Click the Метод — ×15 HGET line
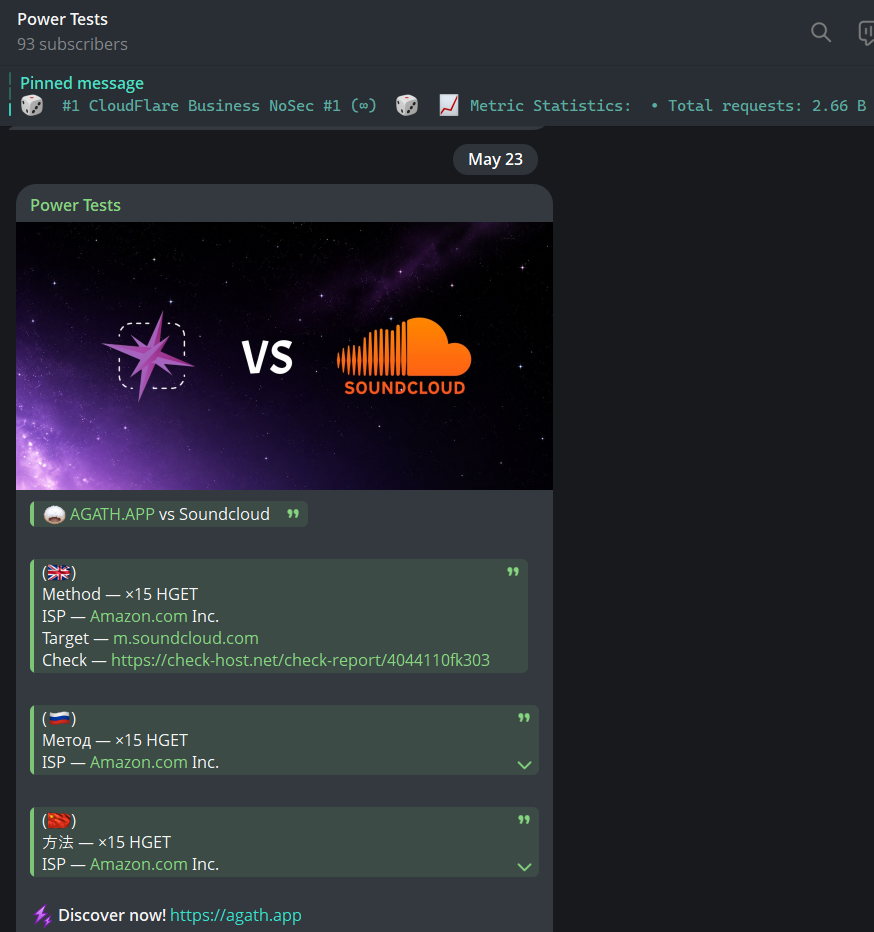This screenshot has height=932, width=874. tap(115, 741)
